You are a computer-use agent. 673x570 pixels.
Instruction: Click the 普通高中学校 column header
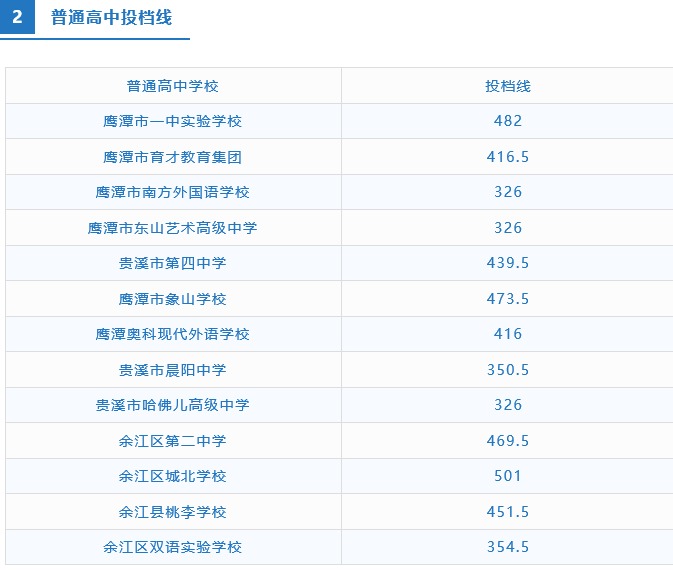pyautogui.click(x=173, y=86)
